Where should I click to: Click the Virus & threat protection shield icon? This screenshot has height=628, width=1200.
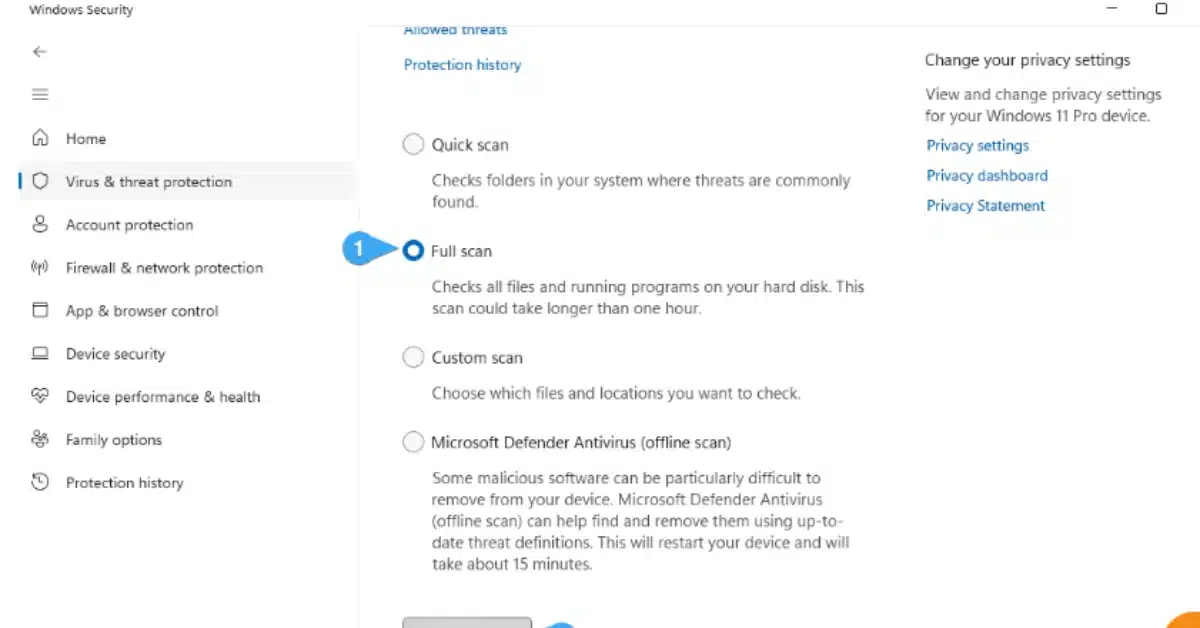(x=40, y=181)
